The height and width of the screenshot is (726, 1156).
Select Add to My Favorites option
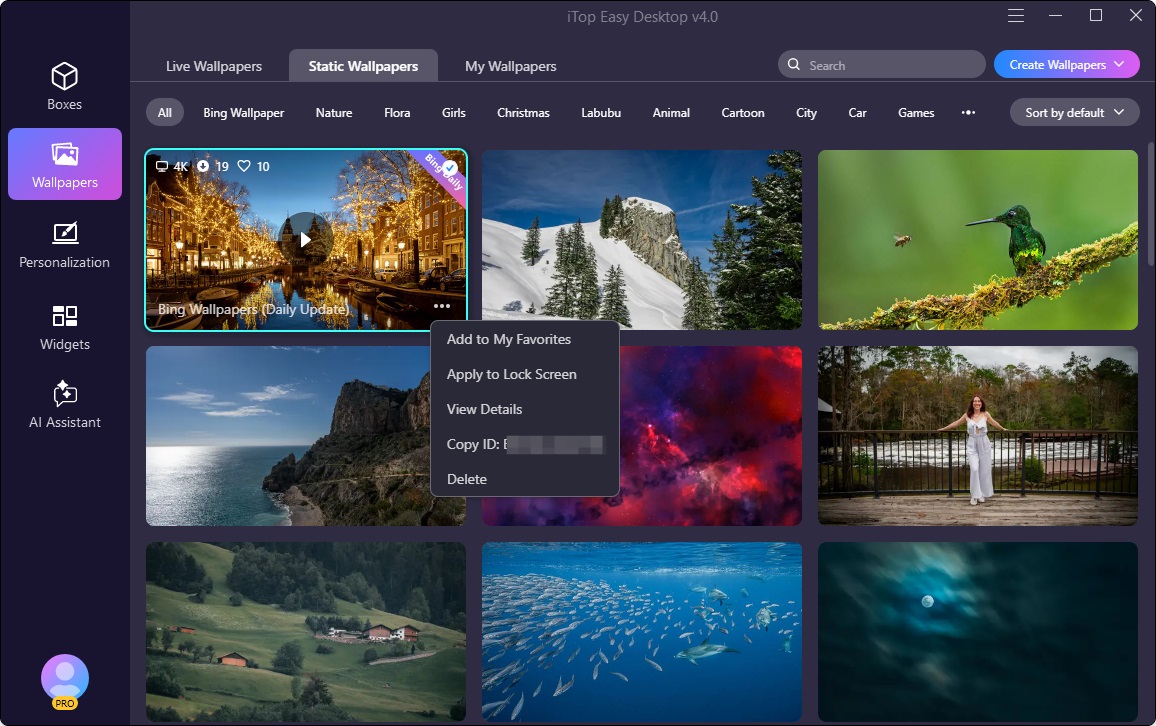tap(508, 339)
